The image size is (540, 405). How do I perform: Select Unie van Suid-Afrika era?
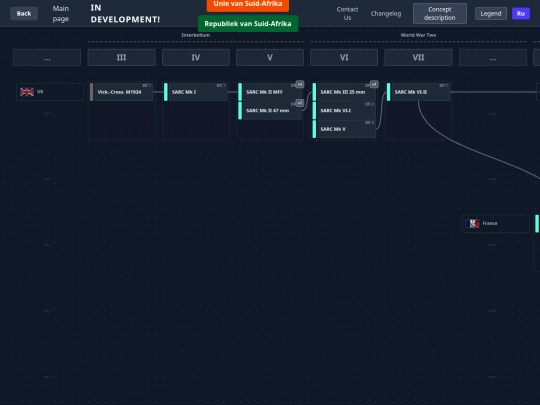coord(248,5)
